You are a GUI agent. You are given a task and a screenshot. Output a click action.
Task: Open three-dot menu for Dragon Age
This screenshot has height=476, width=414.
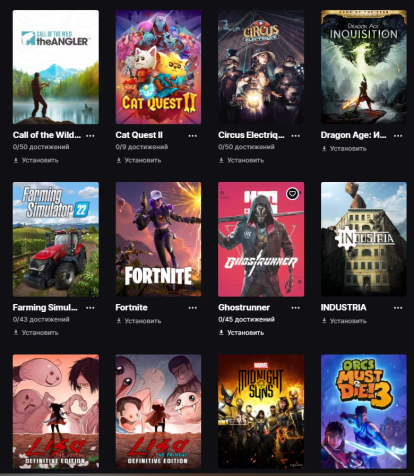coord(398,136)
